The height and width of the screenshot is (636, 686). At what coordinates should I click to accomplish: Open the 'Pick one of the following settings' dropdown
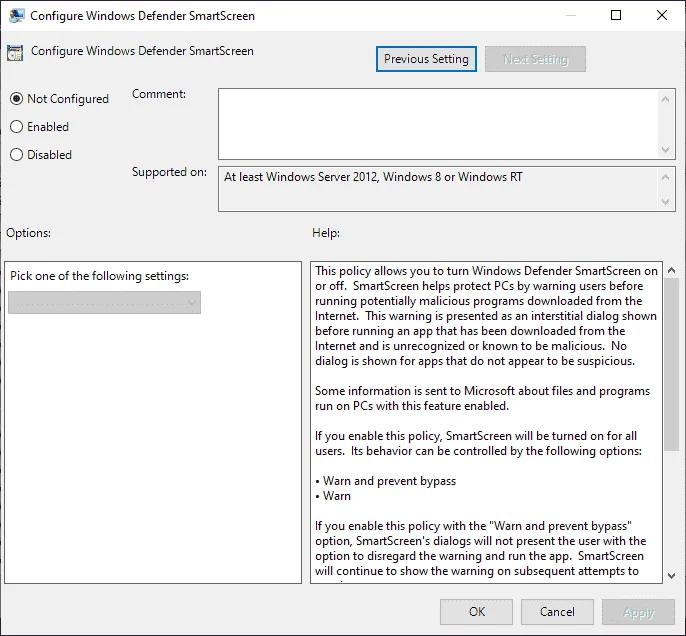click(x=105, y=303)
